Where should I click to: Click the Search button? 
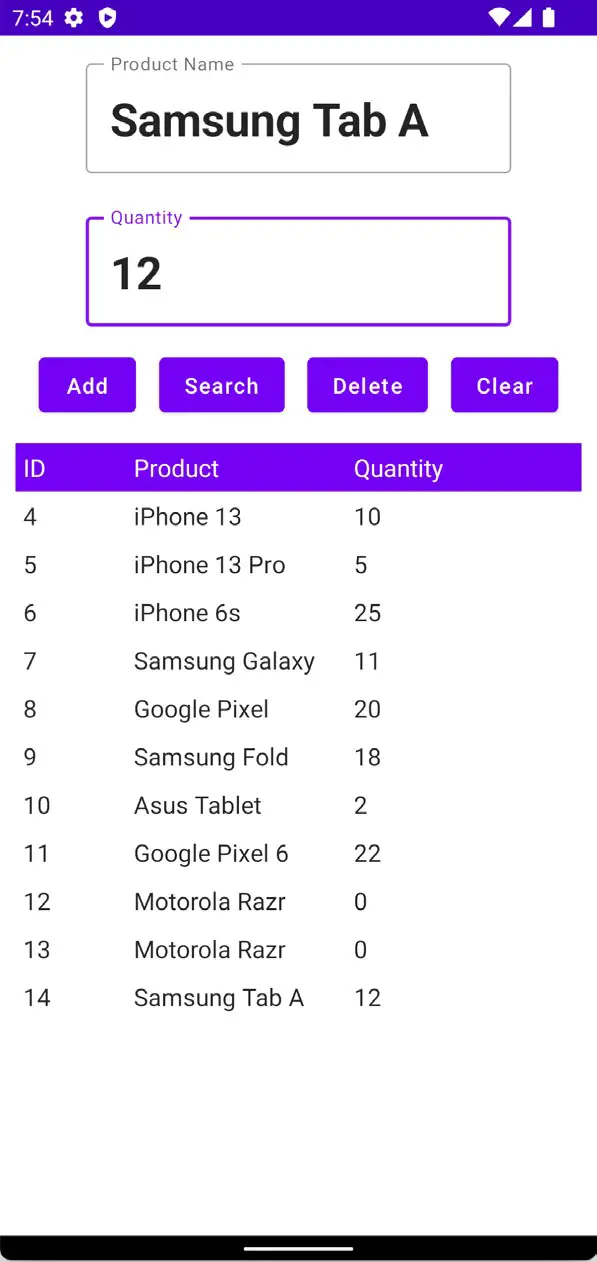222,385
